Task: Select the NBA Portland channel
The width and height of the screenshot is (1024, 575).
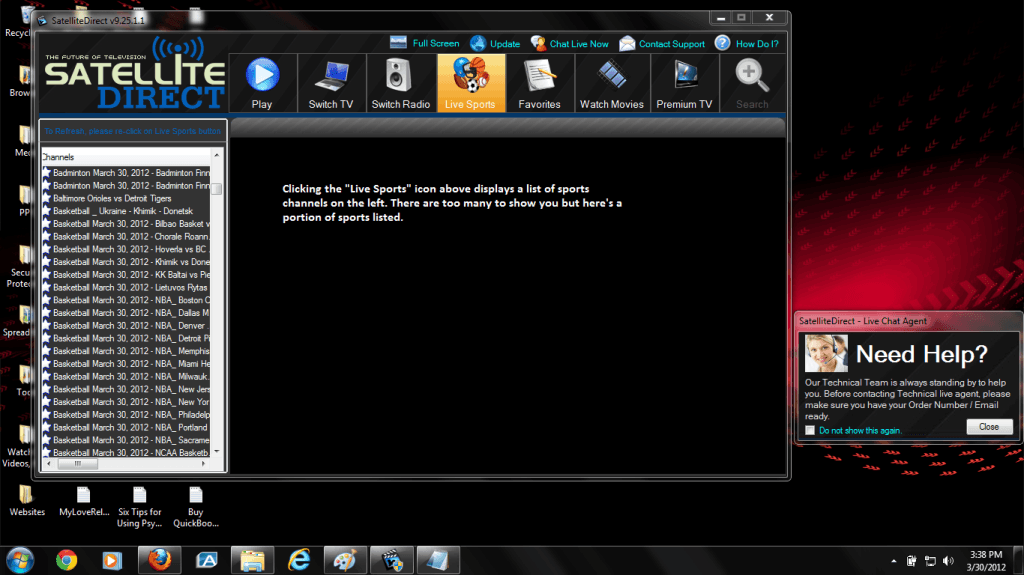Action: pos(126,428)
